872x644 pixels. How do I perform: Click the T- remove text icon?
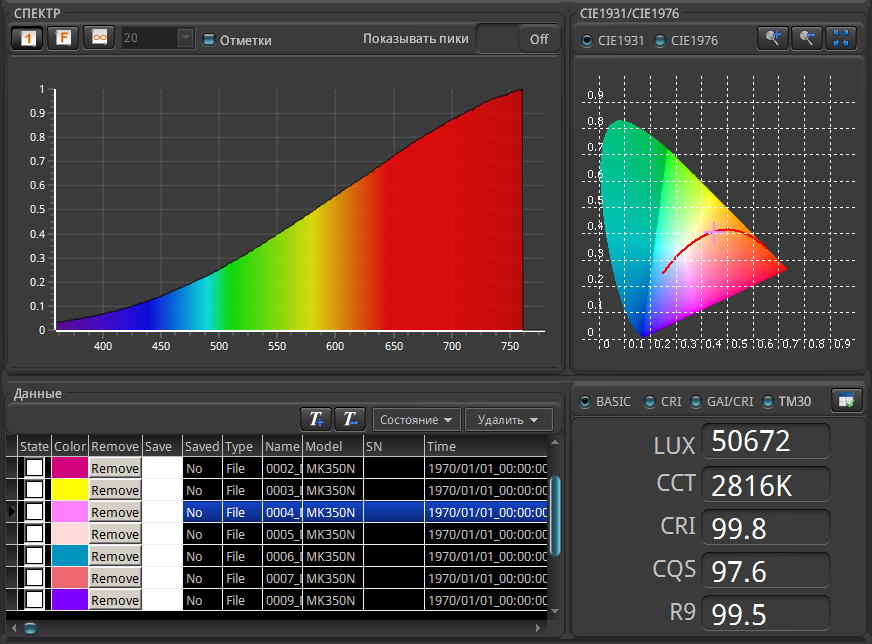(x=350, y=419)
